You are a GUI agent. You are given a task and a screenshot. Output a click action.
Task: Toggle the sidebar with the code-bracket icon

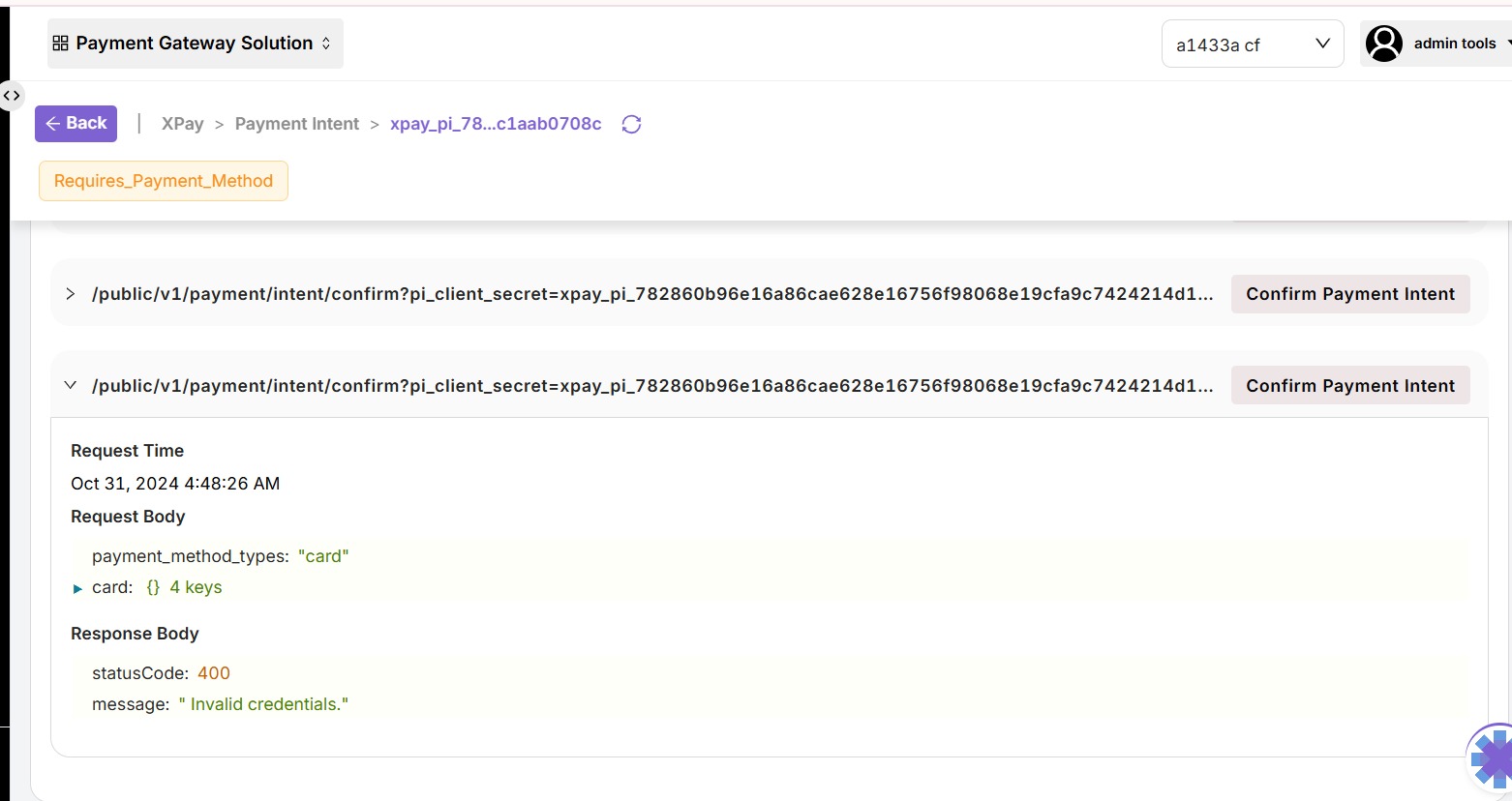[x=12, y=96]
